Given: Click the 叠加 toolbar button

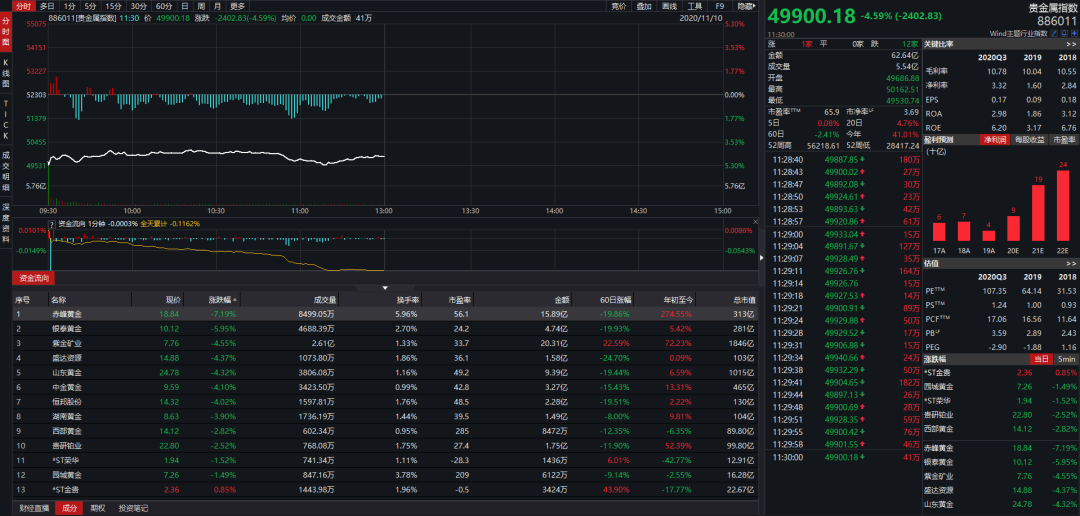Looking at the screenshot, I should pyautogui.click(x=644, y=6).
